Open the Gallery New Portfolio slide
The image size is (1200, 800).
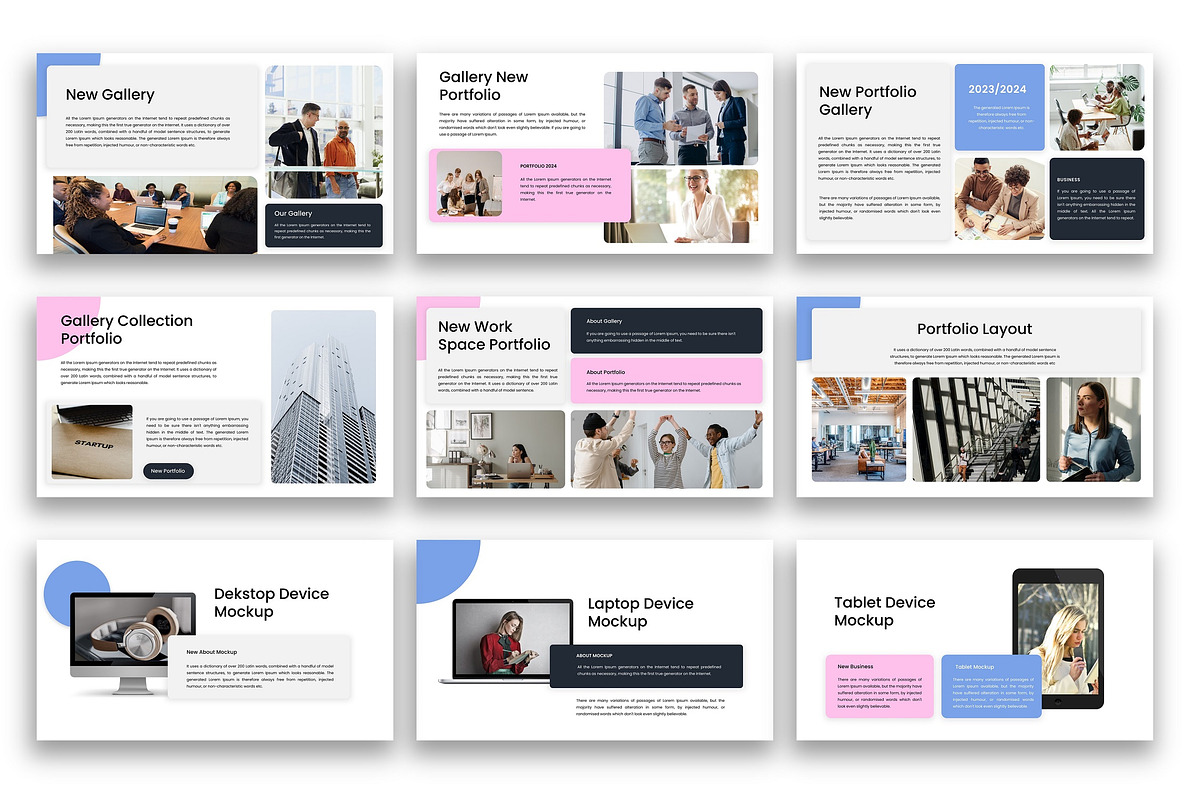595,153
